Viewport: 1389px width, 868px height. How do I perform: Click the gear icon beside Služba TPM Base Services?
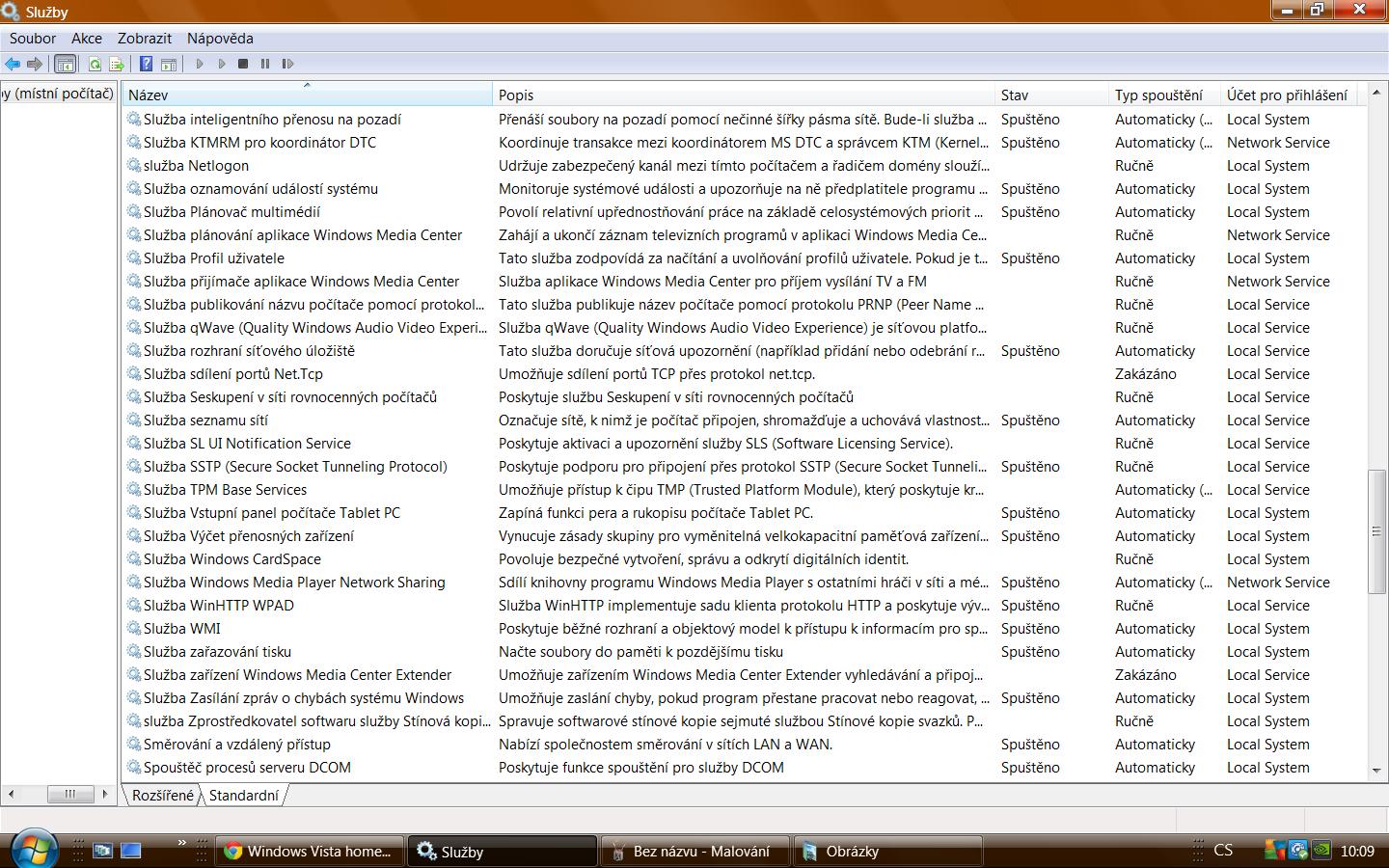(134, 490)
